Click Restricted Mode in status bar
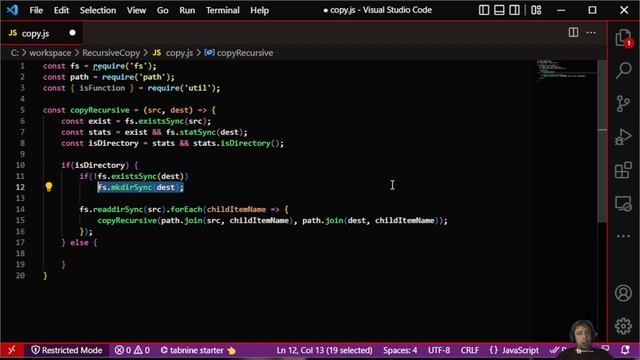This screenshot has height=360, width=640. [x=67, y=350]
